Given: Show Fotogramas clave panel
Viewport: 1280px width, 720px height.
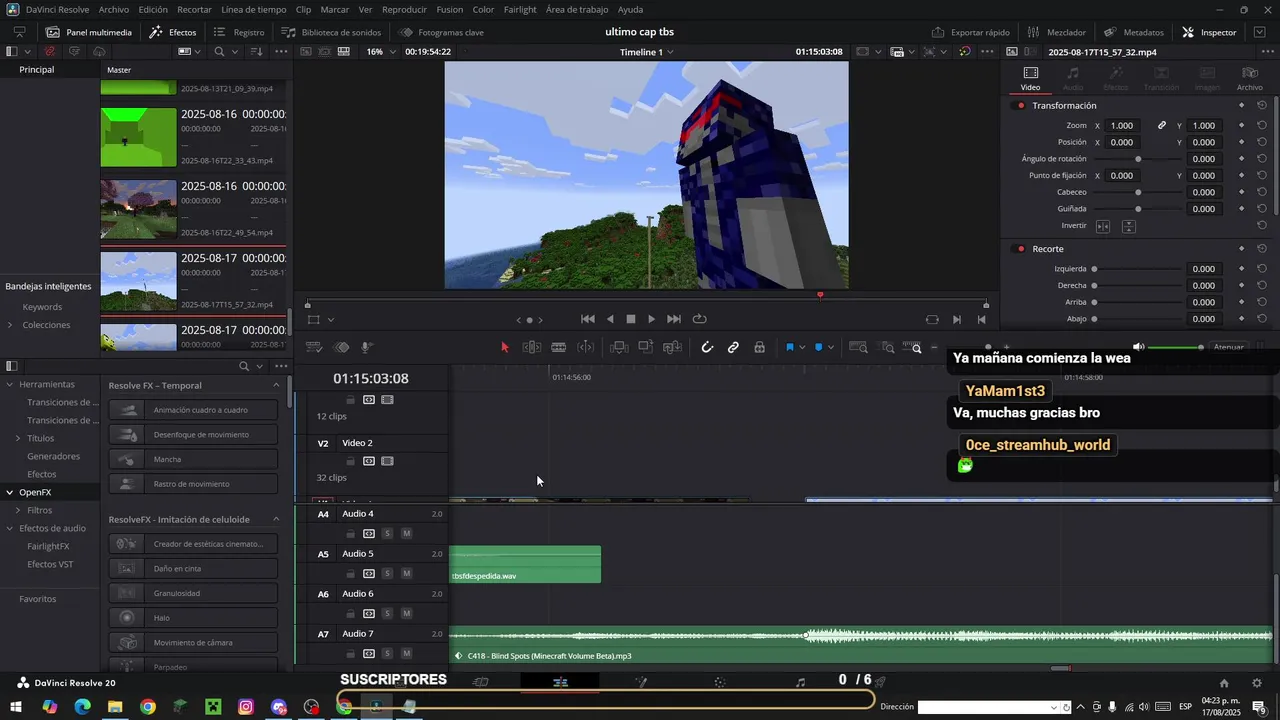Looking at the screenshot, I should pos(441,32).
